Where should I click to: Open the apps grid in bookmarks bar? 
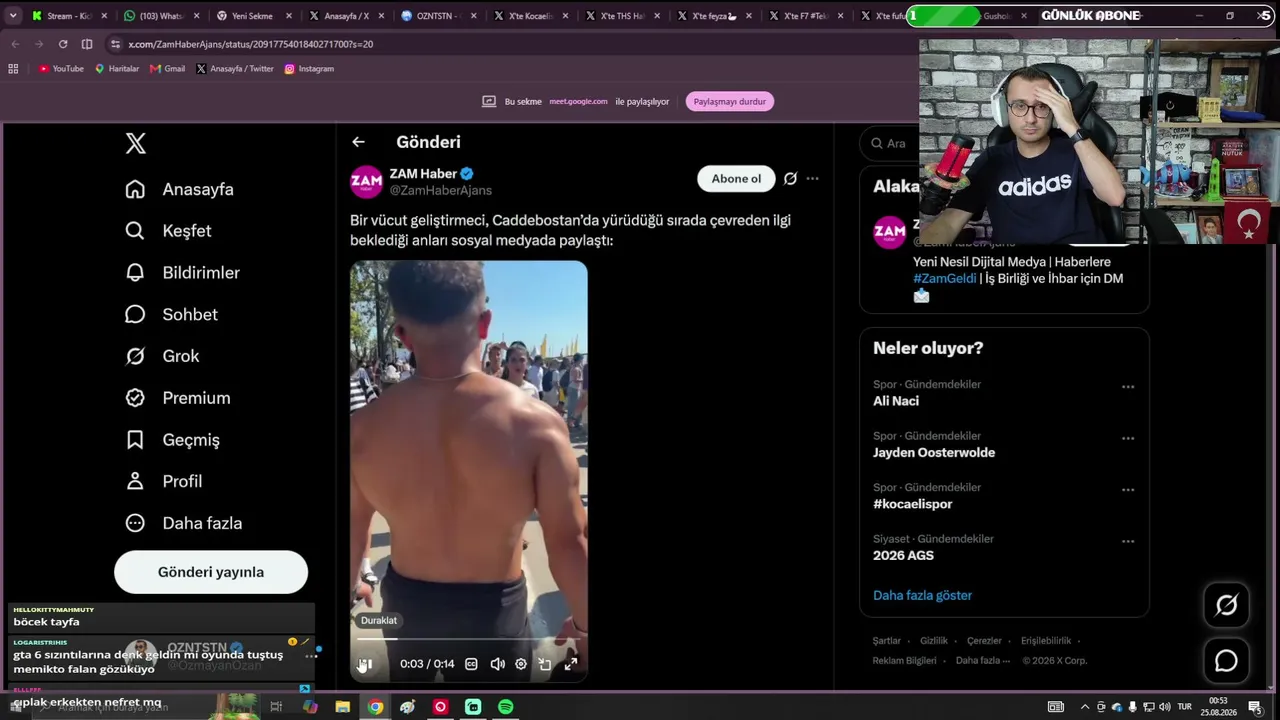pyautogui.click(x=13, y=69)
